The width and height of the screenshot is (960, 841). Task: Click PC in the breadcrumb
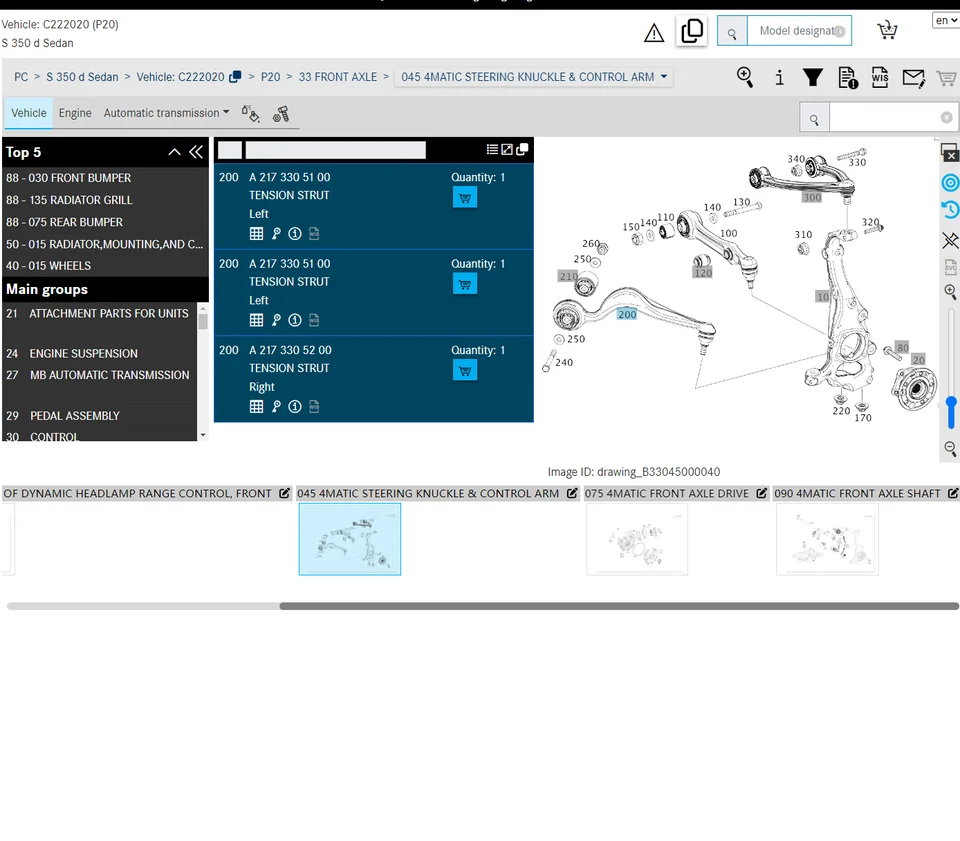(21, 77)
